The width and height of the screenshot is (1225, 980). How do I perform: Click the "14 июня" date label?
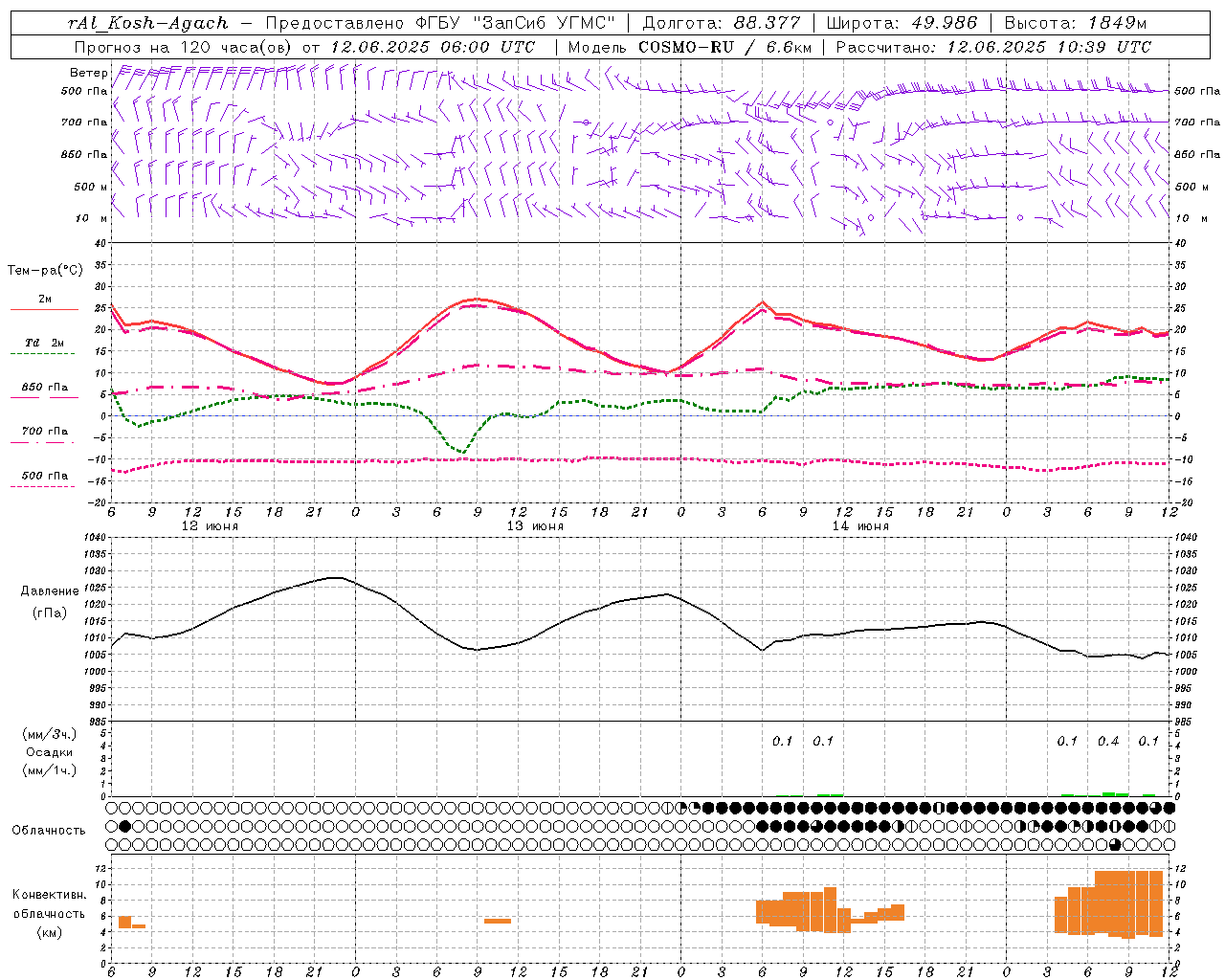tap(860, 526)
